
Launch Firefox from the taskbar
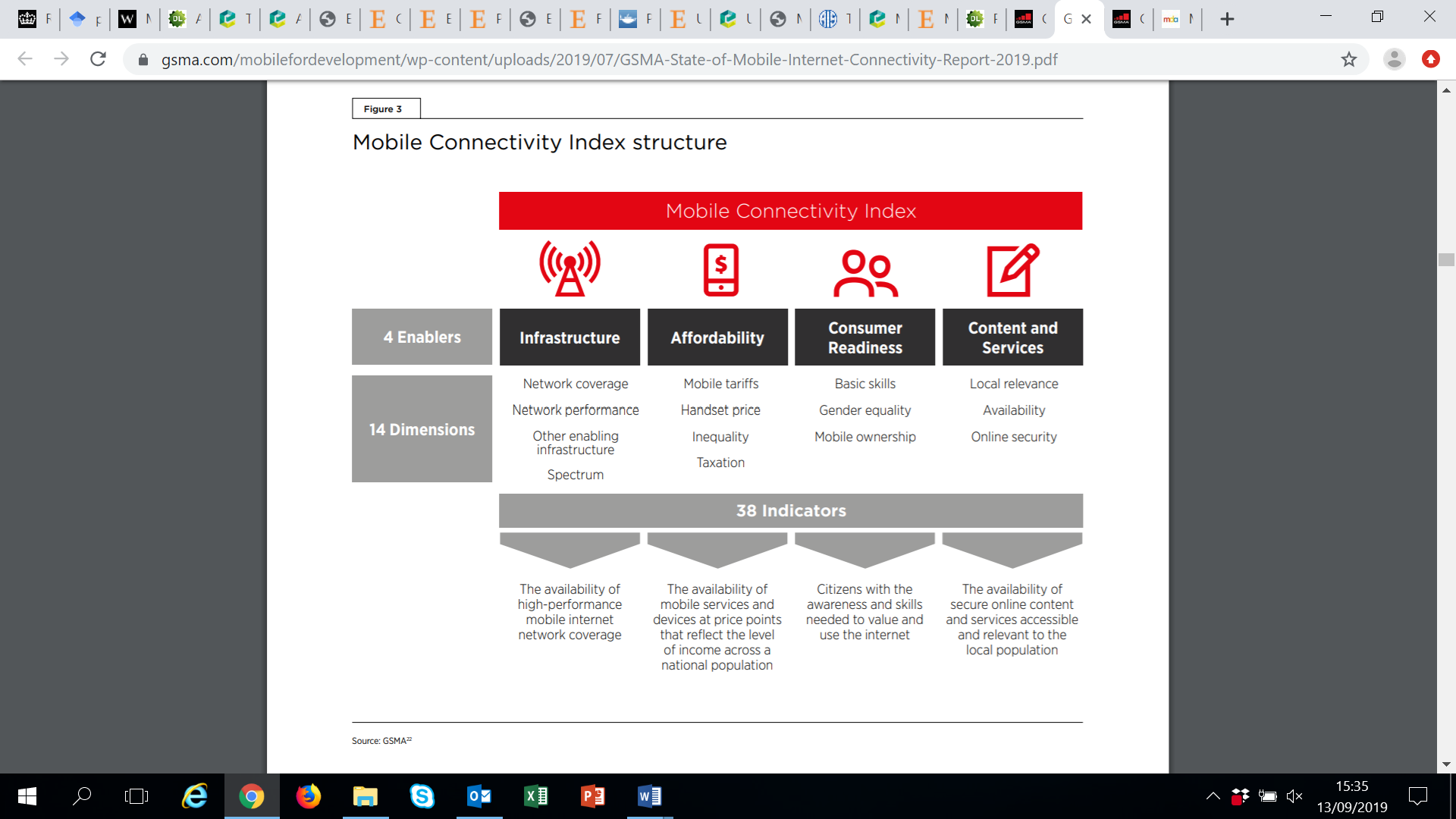pyautogui.click(x=309, y=796)
